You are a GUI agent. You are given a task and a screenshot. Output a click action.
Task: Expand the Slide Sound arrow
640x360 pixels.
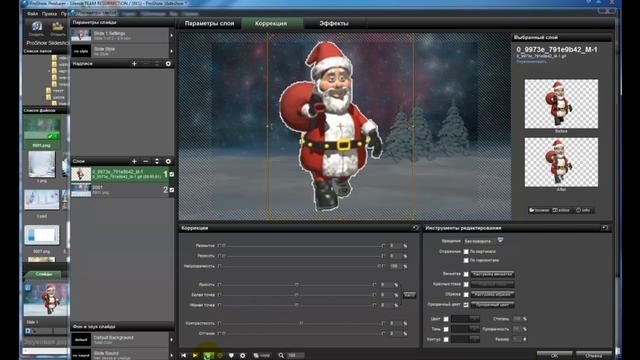pyautogui.click(x=171, y=355)
